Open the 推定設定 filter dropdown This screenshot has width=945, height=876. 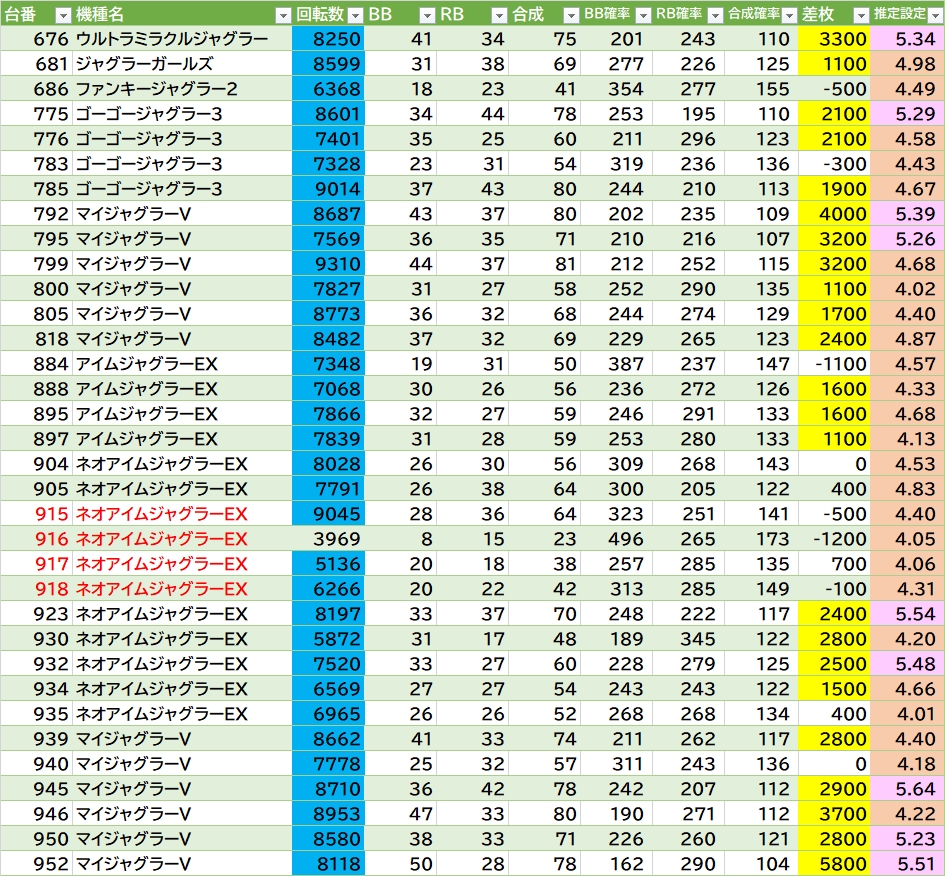tap(932, 14)
